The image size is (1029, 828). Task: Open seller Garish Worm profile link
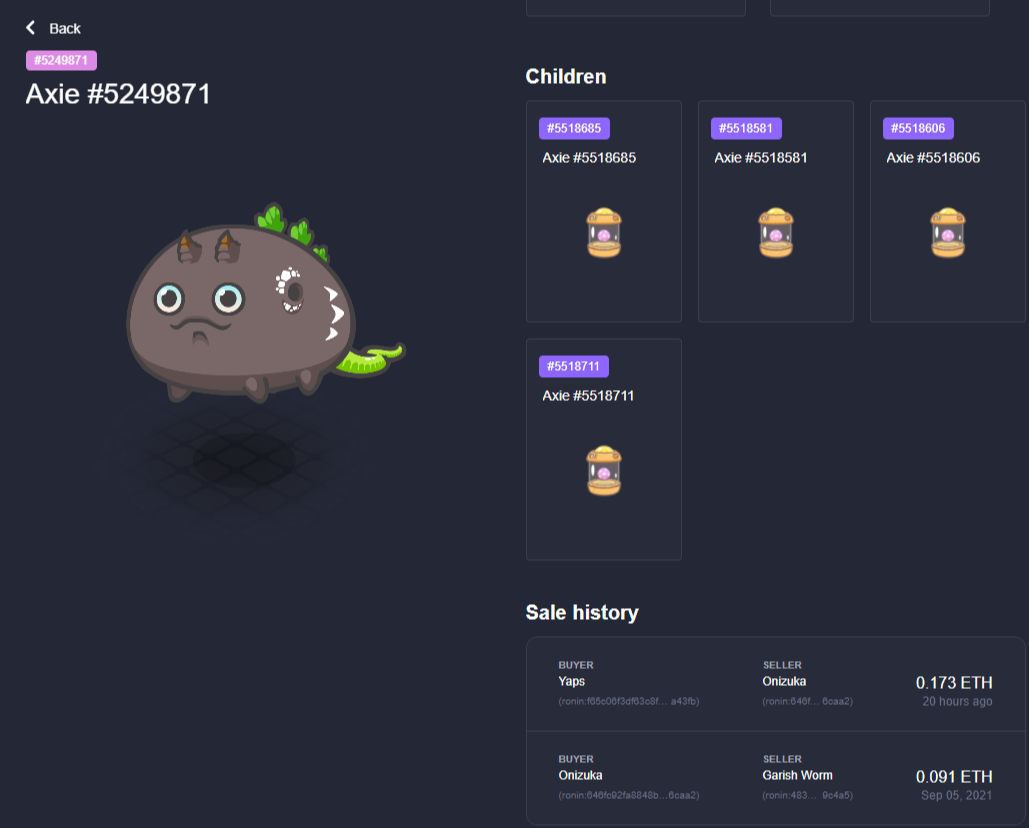[797, 775]
